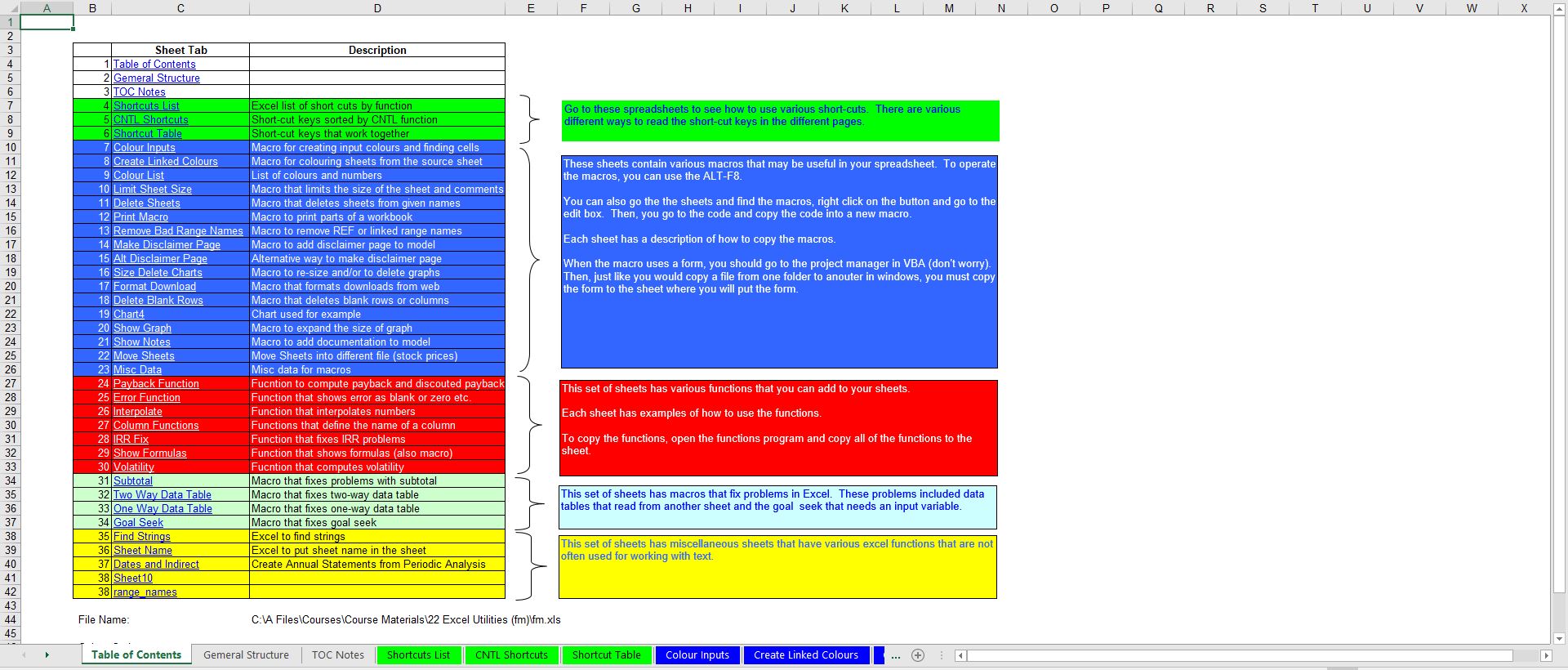
Task: Follow the Table of Contents hyperlink
Action: click(154, 65)
